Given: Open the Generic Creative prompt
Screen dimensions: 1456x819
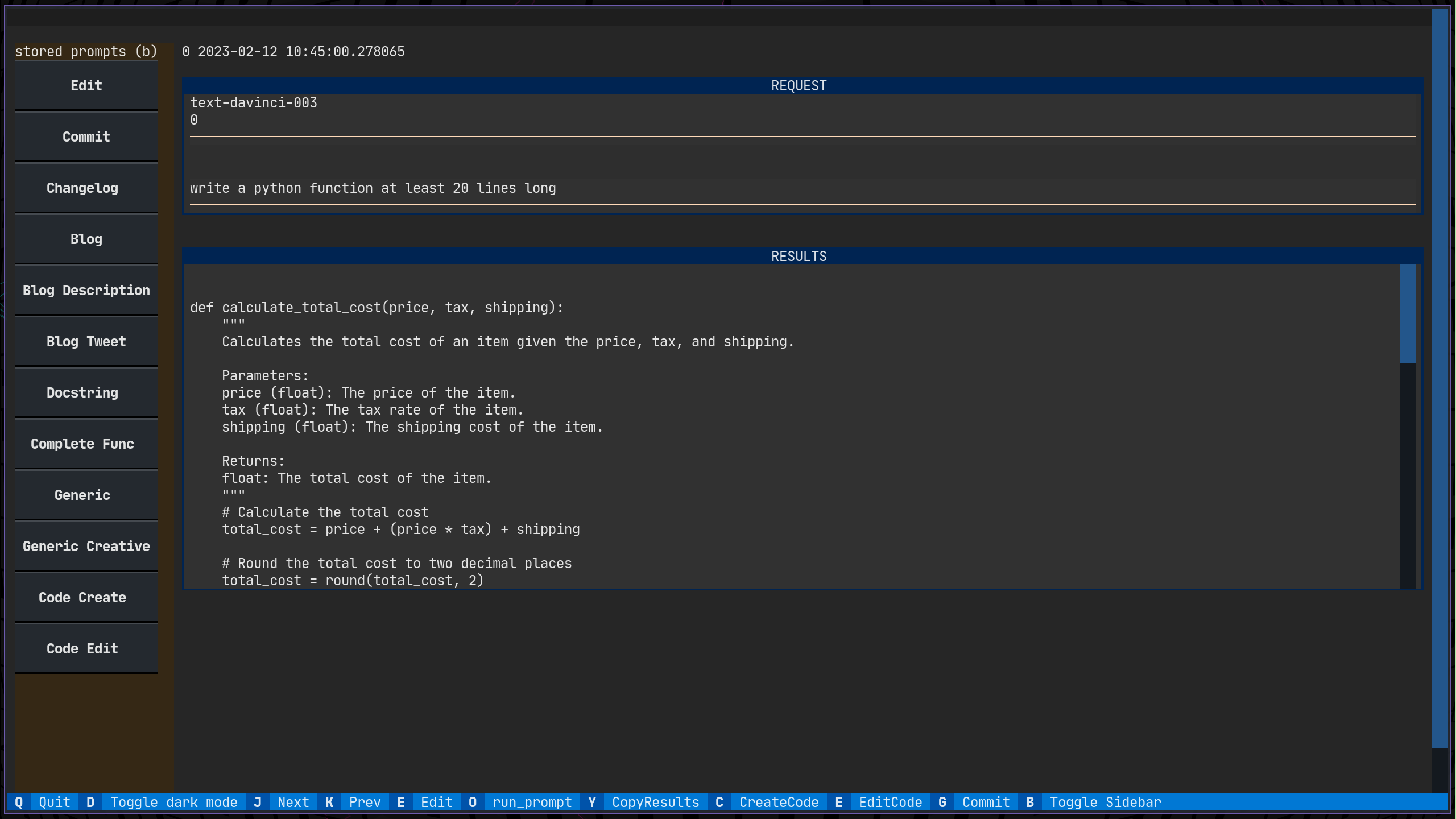Looking at the screenshot, I should [86, 546].
